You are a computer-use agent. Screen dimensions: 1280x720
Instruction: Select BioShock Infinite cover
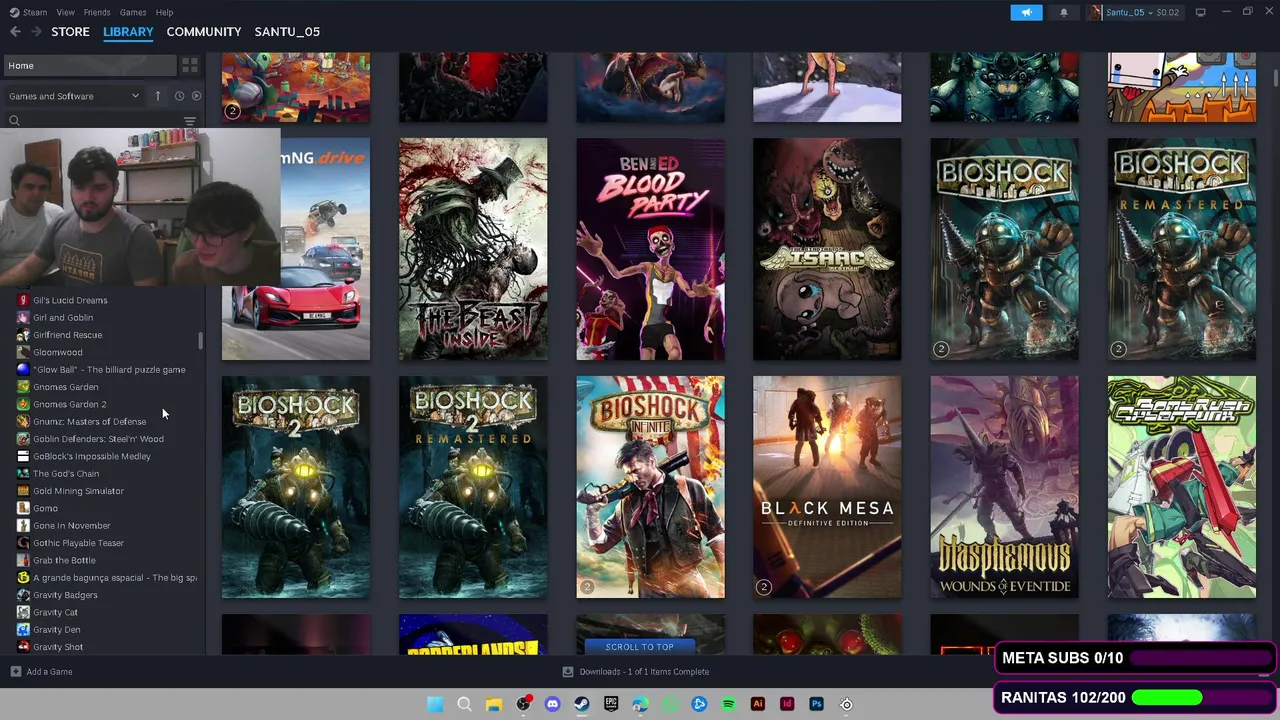coord(650,487)
